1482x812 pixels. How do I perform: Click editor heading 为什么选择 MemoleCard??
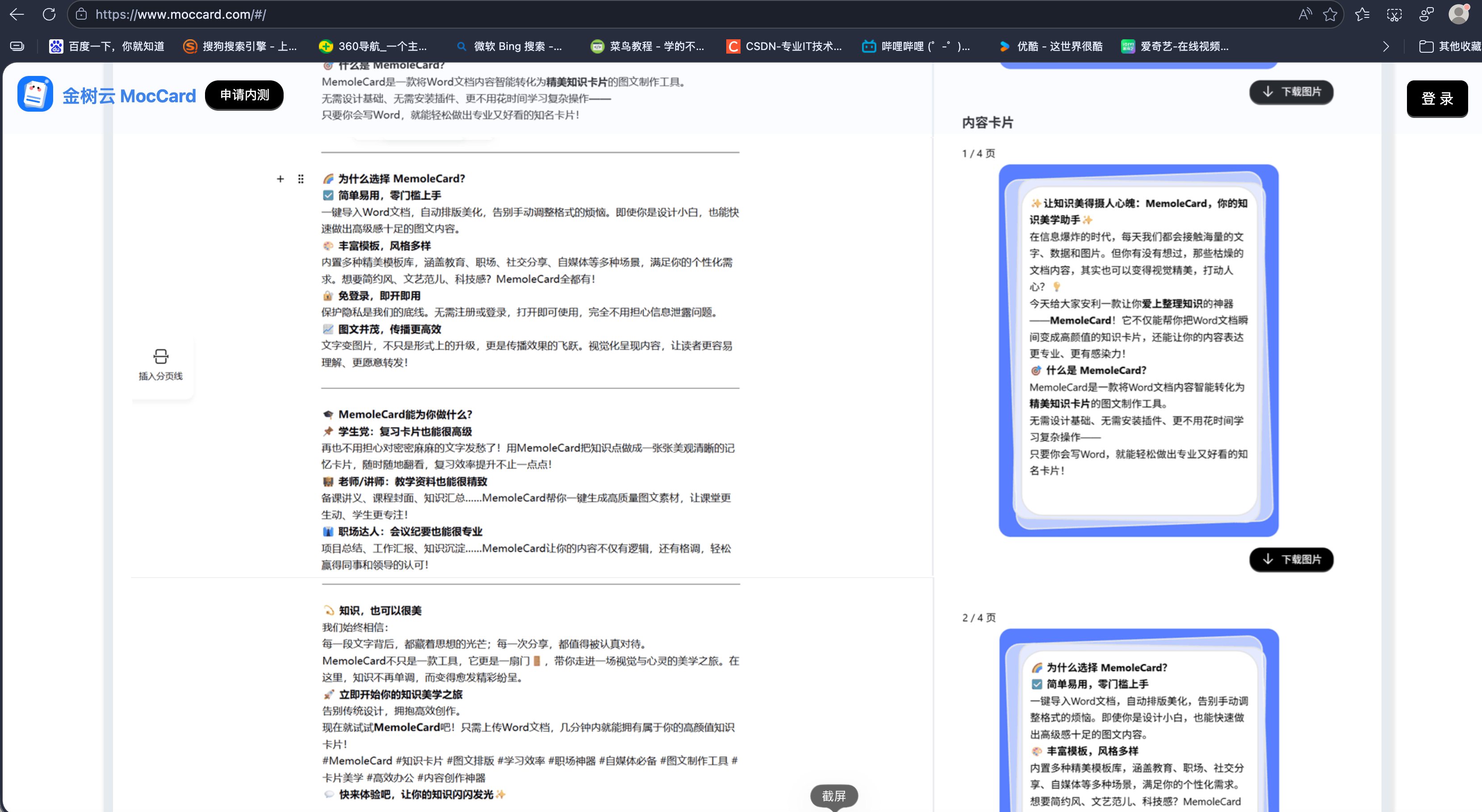coord(394,178)
